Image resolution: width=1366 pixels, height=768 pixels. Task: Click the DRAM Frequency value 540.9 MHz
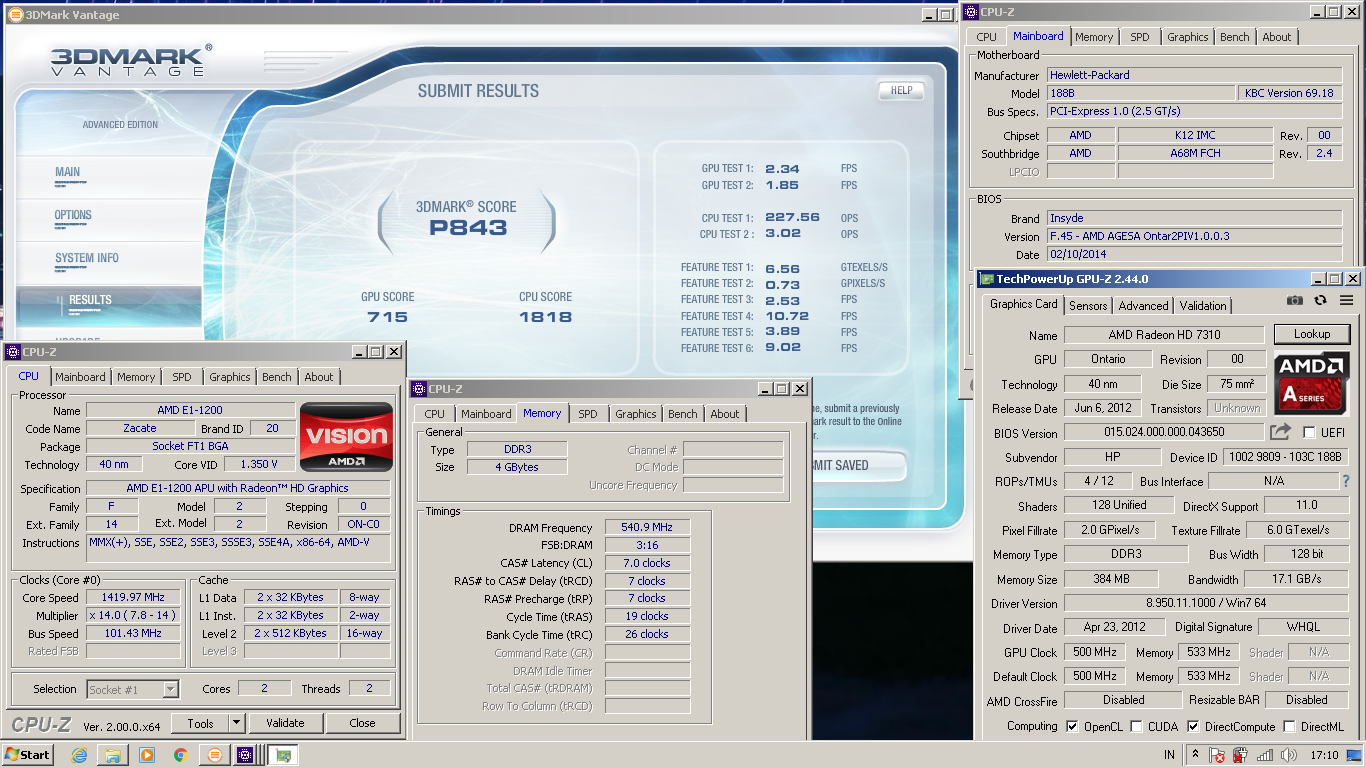647,528
